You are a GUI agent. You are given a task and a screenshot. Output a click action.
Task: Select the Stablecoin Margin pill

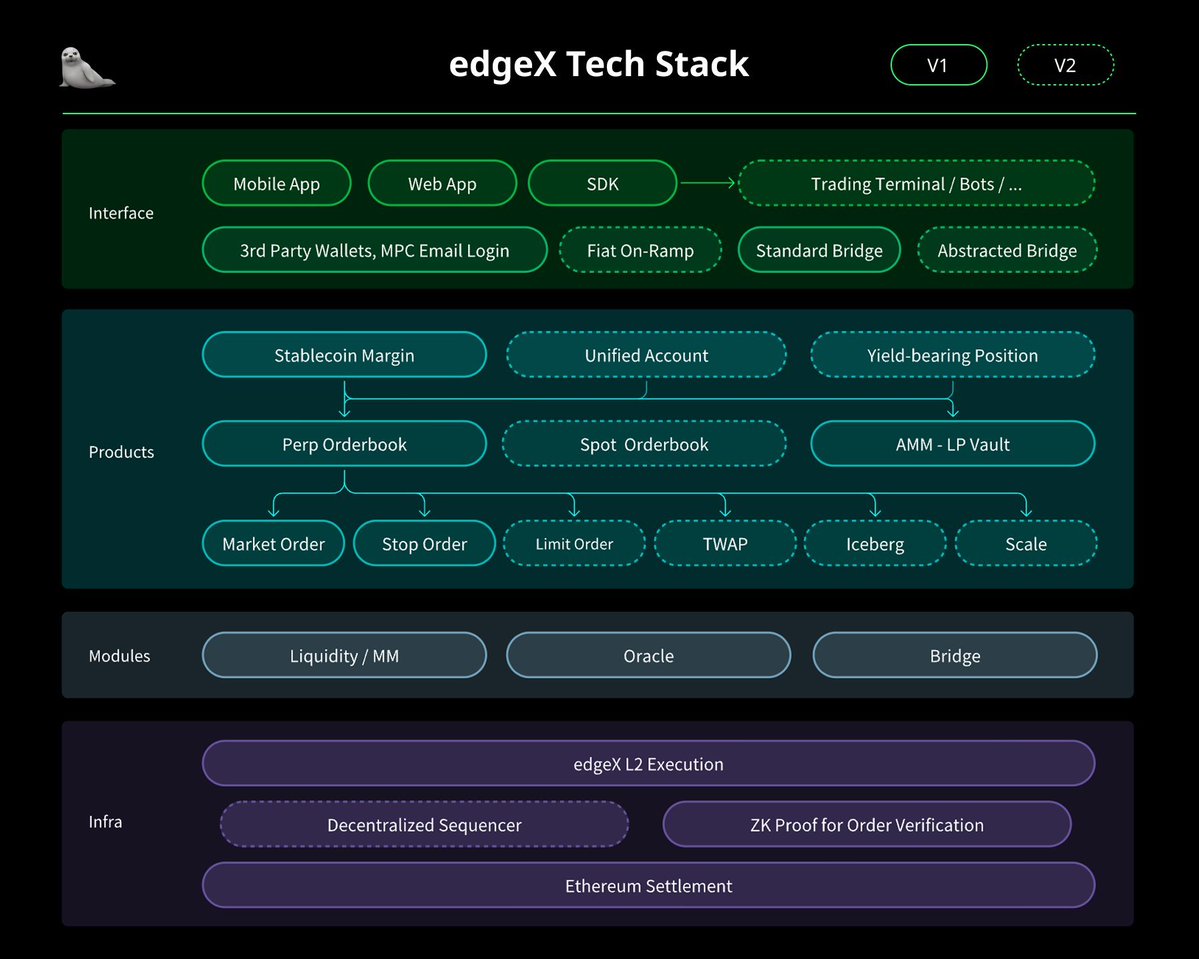tap(344, 355)
